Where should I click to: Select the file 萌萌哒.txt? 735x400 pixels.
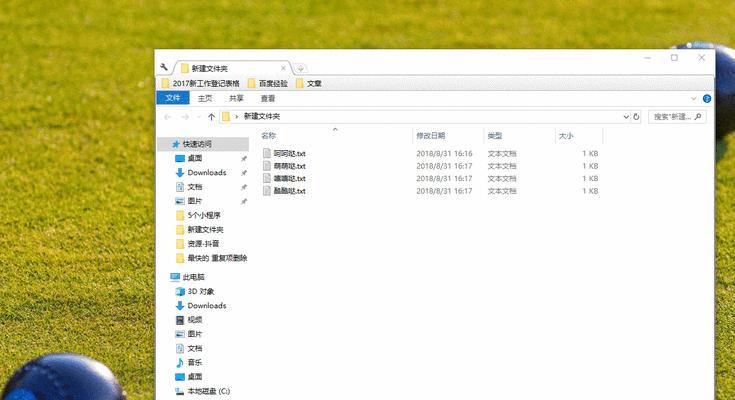(x=290, y=166)
